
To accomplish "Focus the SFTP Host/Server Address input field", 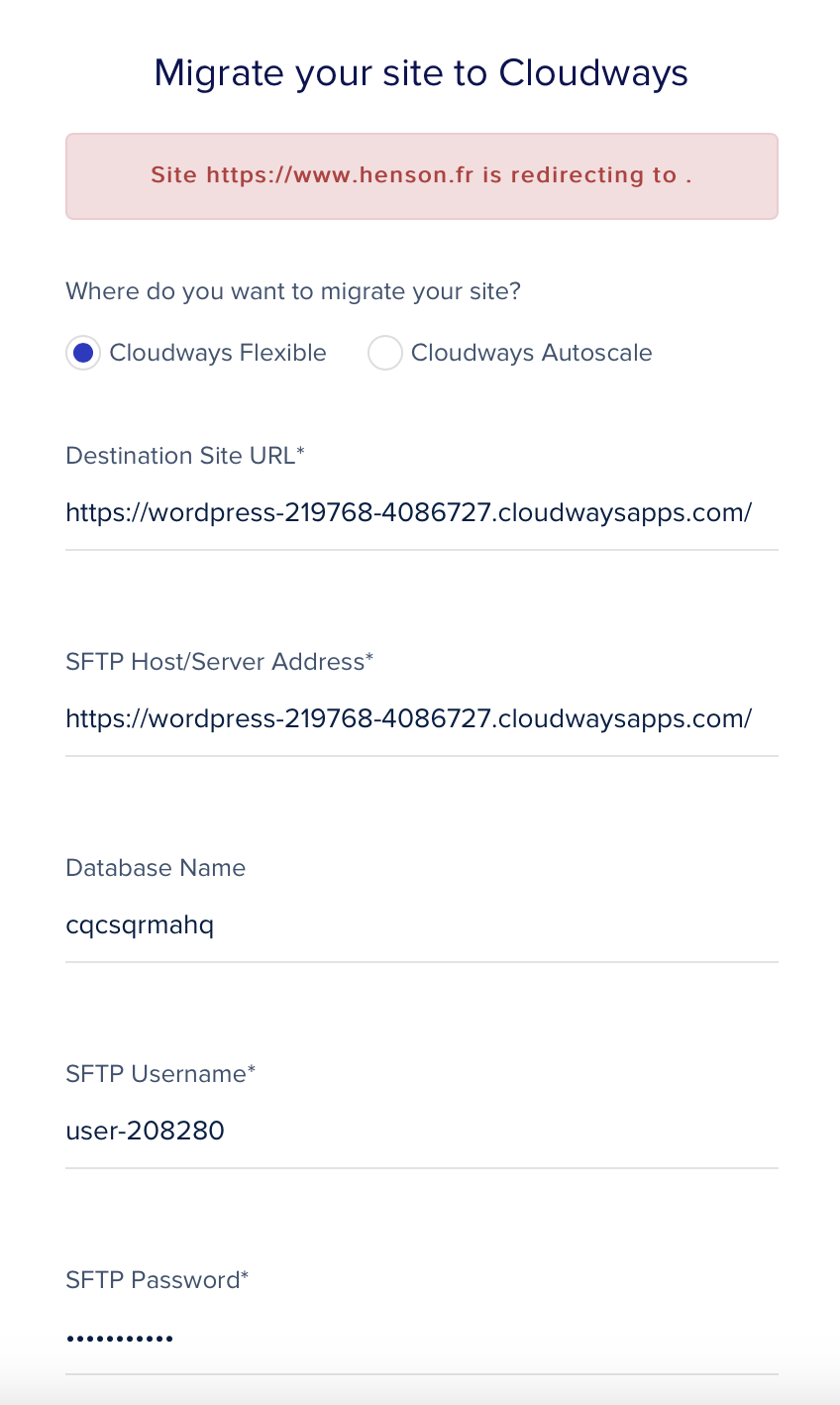I will click(x=422, y=719).
